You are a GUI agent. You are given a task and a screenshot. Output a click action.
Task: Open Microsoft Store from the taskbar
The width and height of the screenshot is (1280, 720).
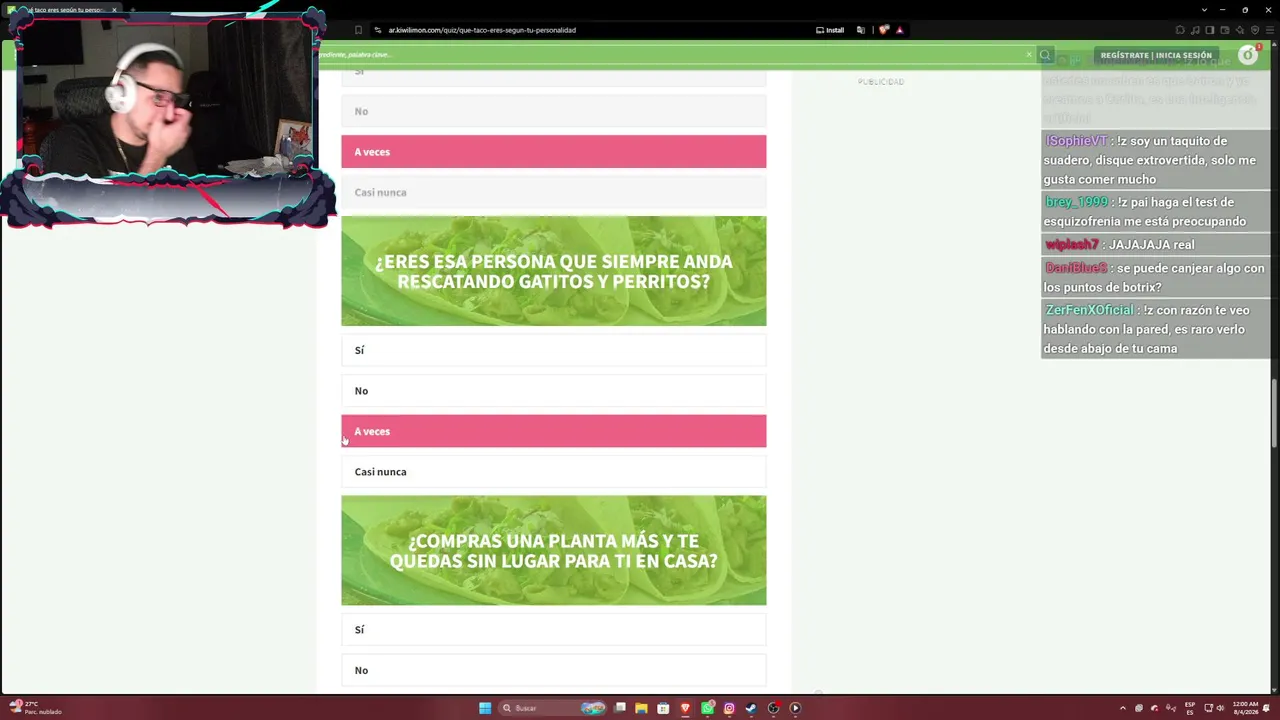(x=663, y=708)
